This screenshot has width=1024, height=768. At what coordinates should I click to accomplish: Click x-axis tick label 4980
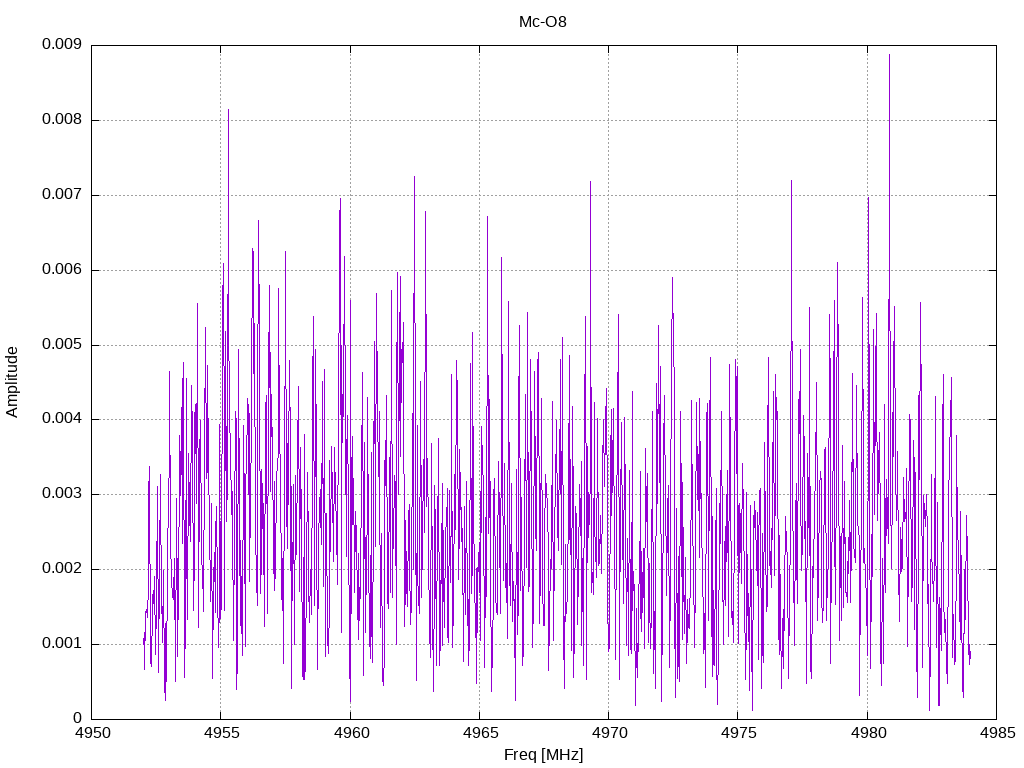[x=868, y=733]
